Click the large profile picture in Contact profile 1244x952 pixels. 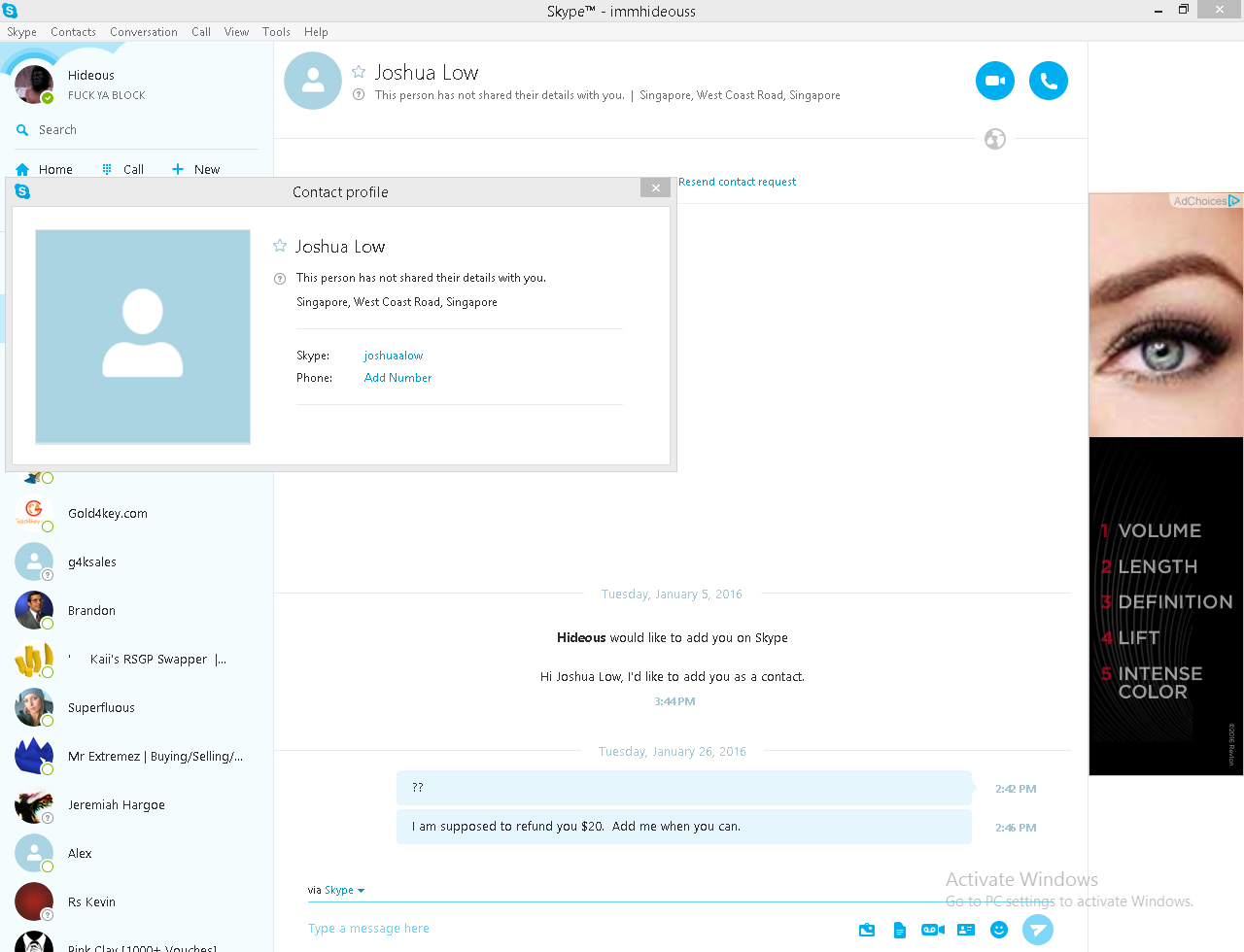[x=143, y=337]
